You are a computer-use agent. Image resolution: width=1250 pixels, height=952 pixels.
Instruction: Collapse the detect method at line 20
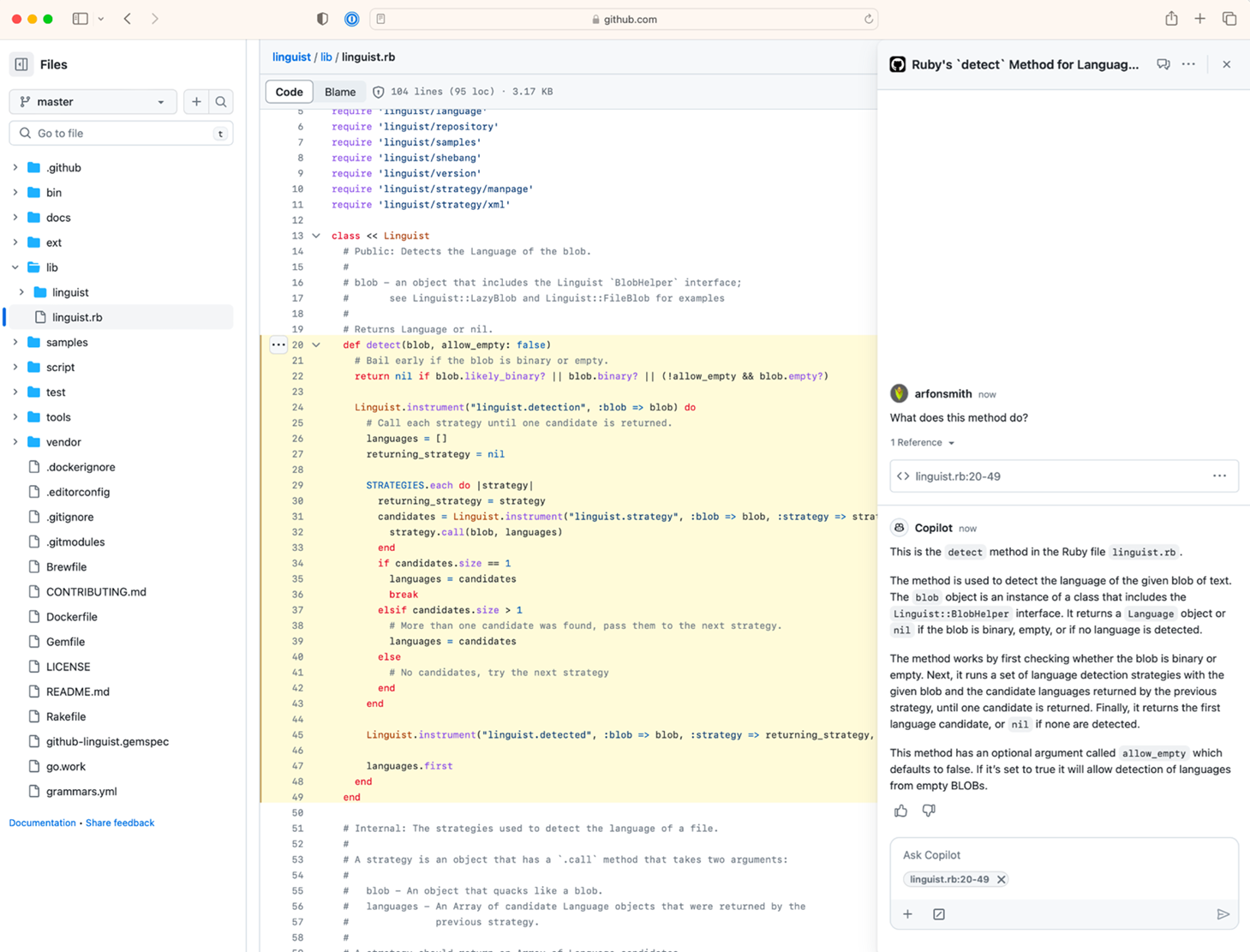pyautogui.click(x=316, y=344)
